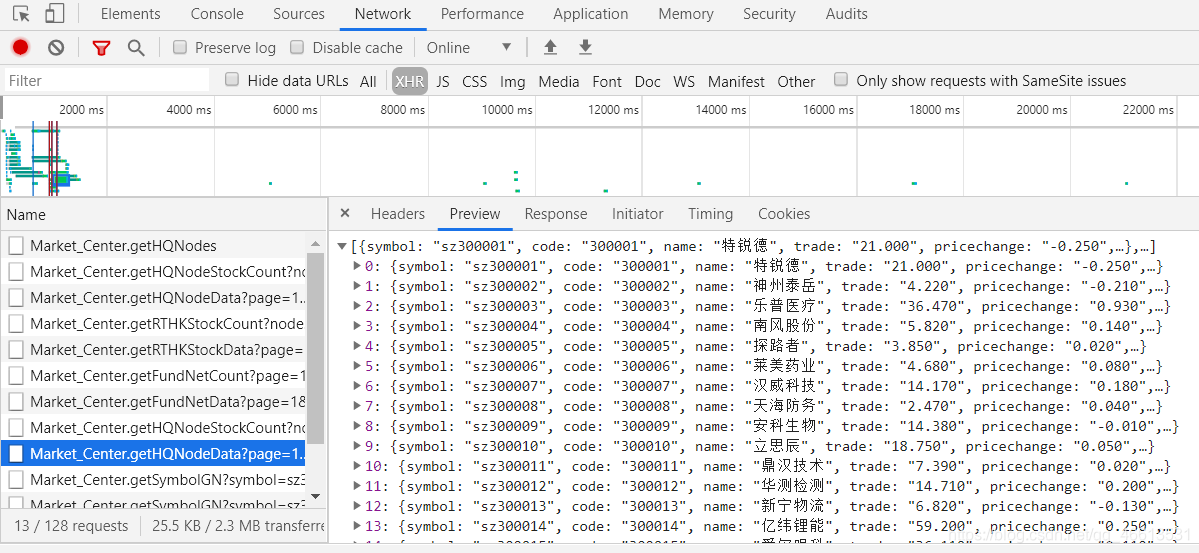
Task: Clear the network log
Action: coord(56,47)
